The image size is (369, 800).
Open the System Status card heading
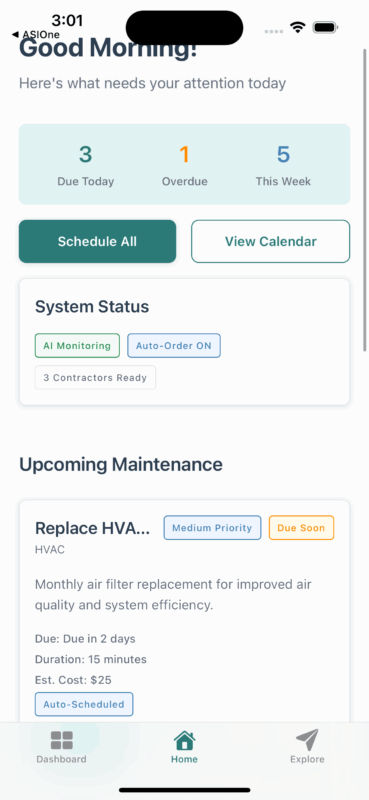pos(92,307)
